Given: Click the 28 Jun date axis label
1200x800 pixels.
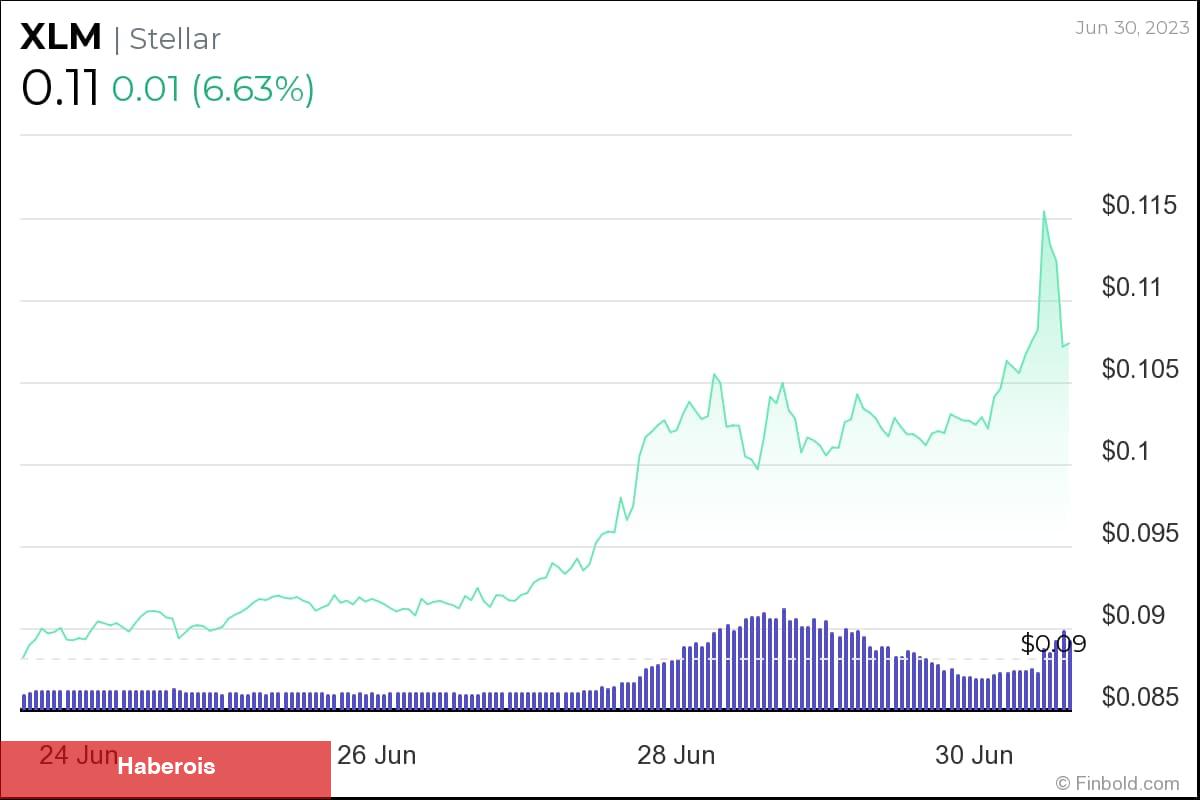Looking at the screenshot, I should click(x=676, y=755).
